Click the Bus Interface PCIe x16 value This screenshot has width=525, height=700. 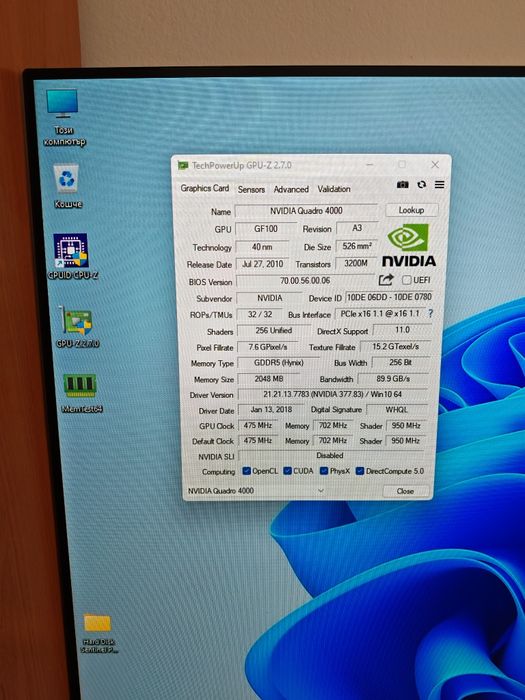tap(380, 314)
